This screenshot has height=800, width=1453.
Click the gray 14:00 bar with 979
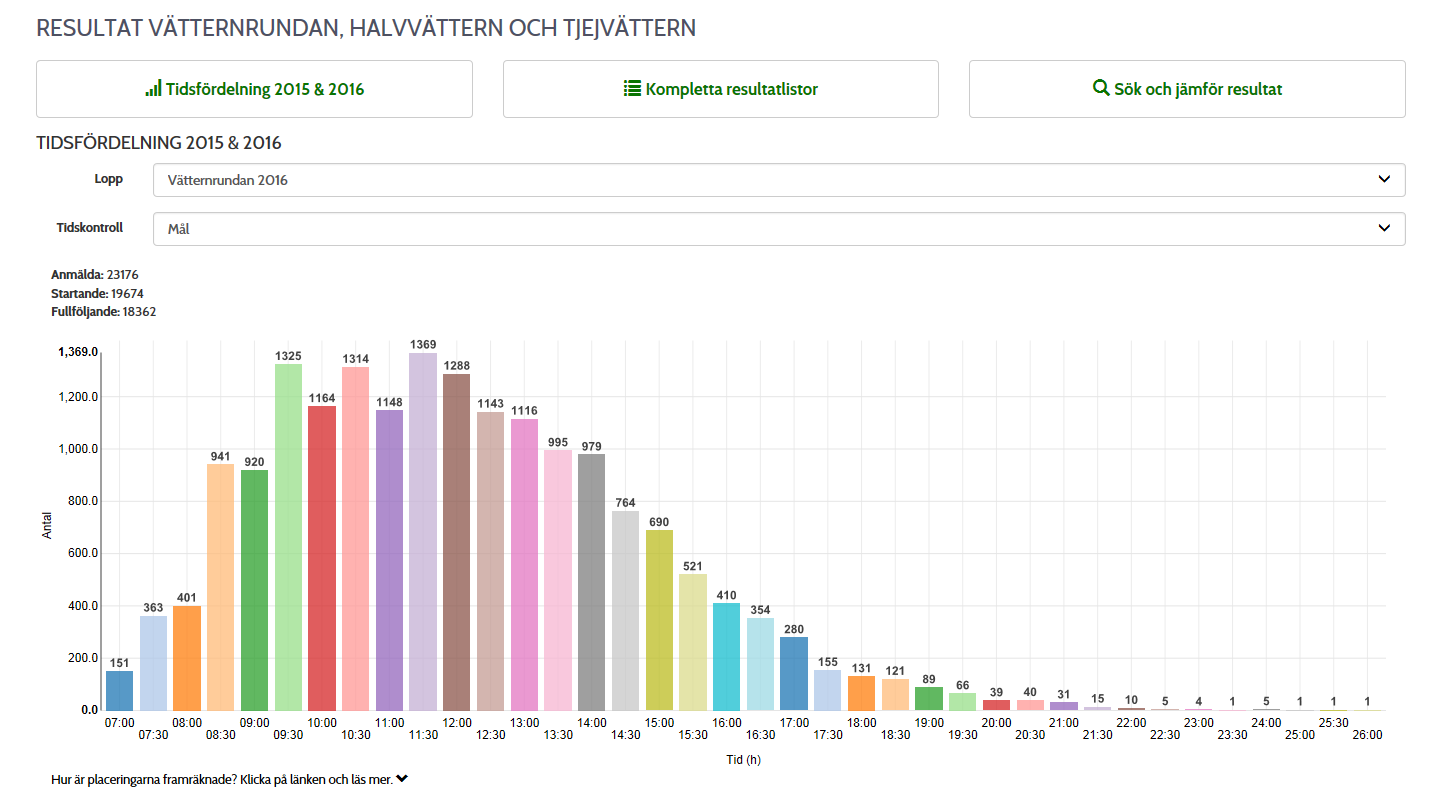tap(591, 583)
